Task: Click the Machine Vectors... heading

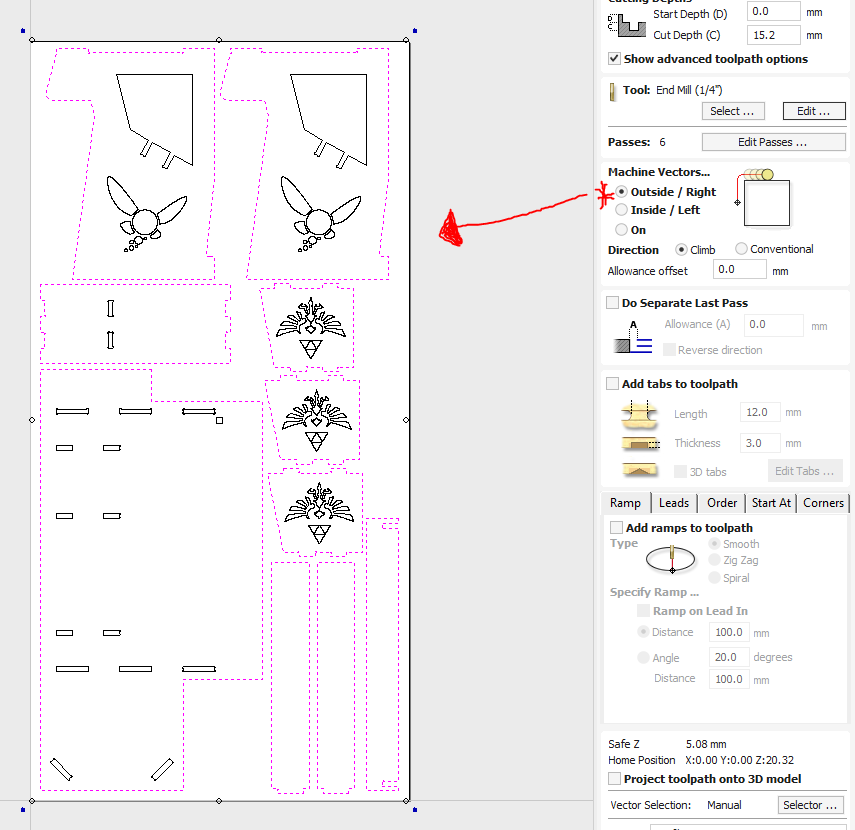Action: tap(659, 172)
